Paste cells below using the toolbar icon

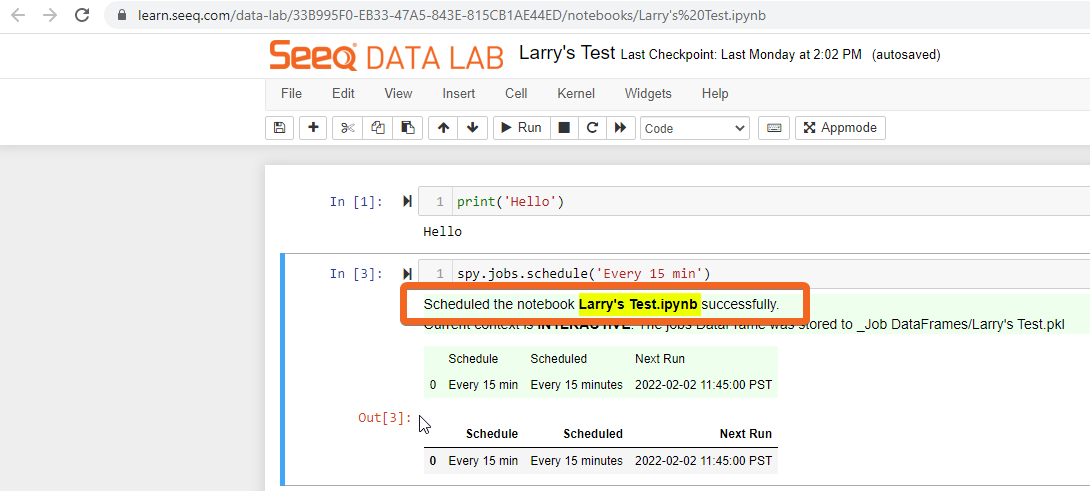coord(407,128)
